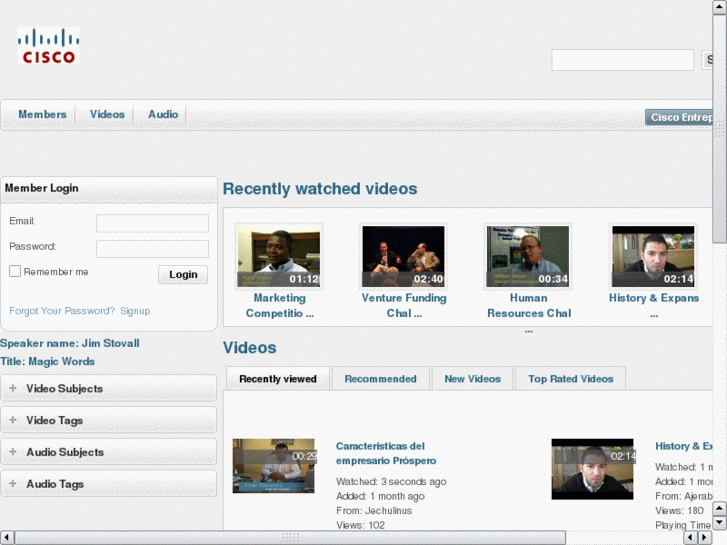Screen dimensions: 727x545
Task: Select the Top Rated Videos tab
Action: (570, 379)
